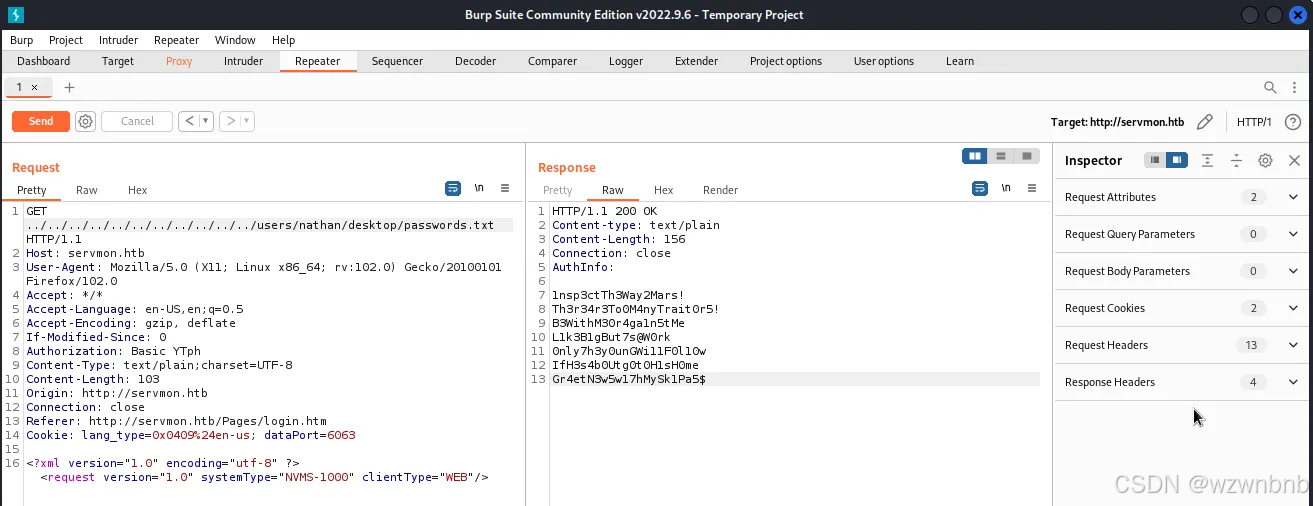Select response Render view tab

point(720,190)
